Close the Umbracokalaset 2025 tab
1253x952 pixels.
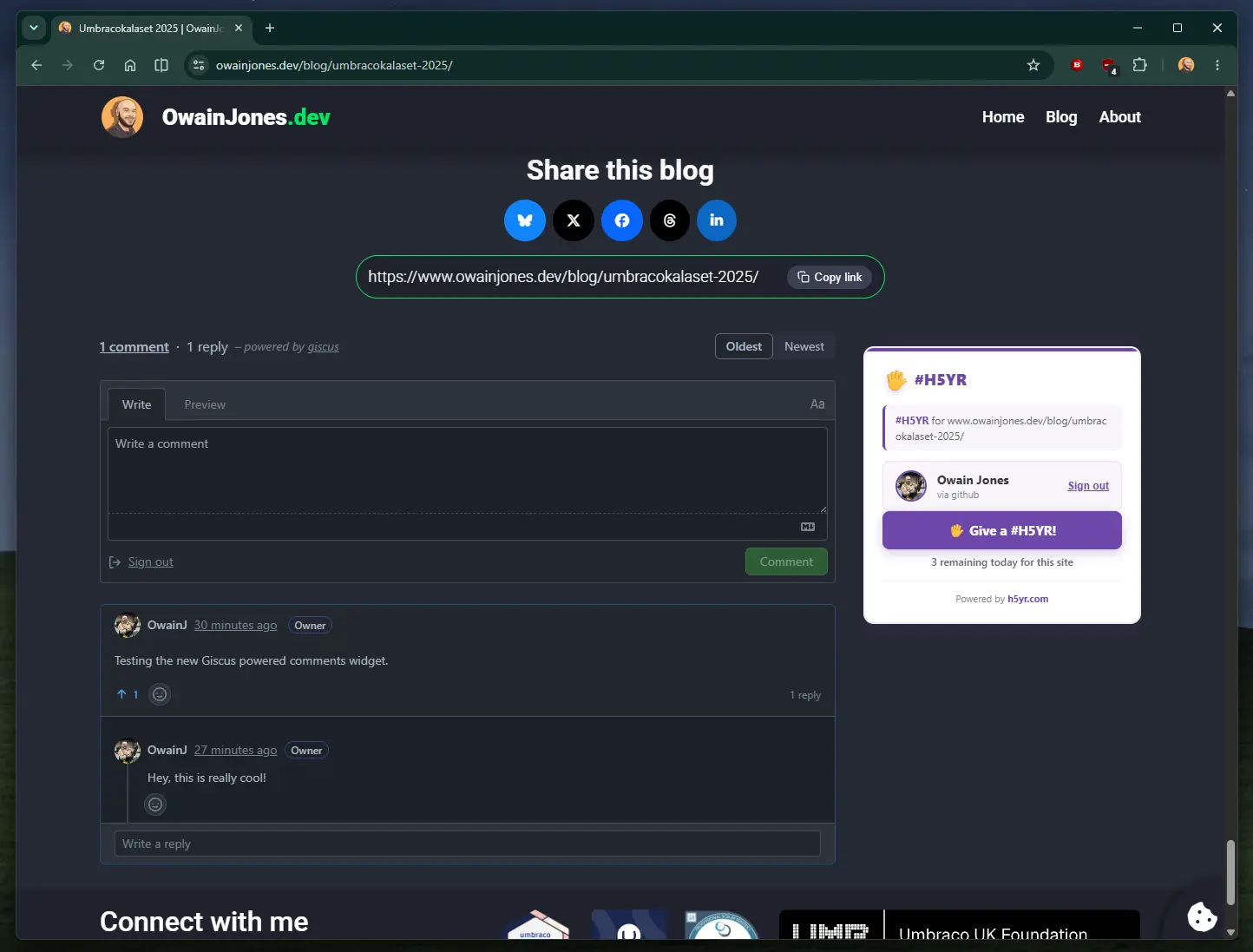point(239,28)
